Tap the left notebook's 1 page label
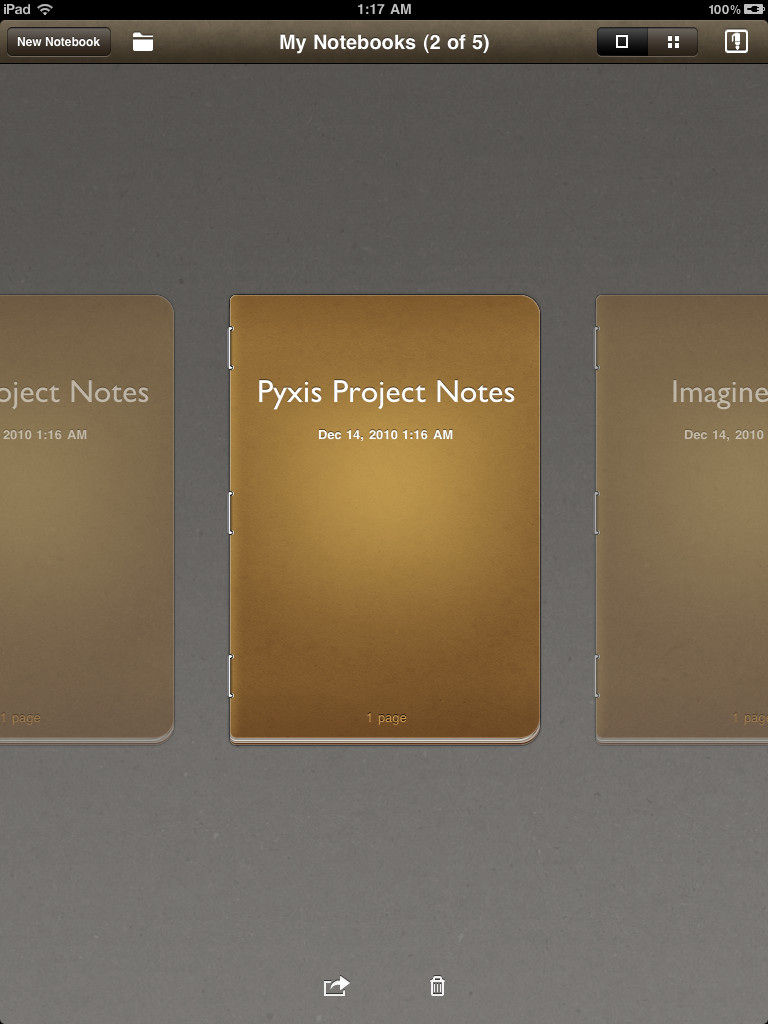This screenshot has width=768, height=1024. 20,718
